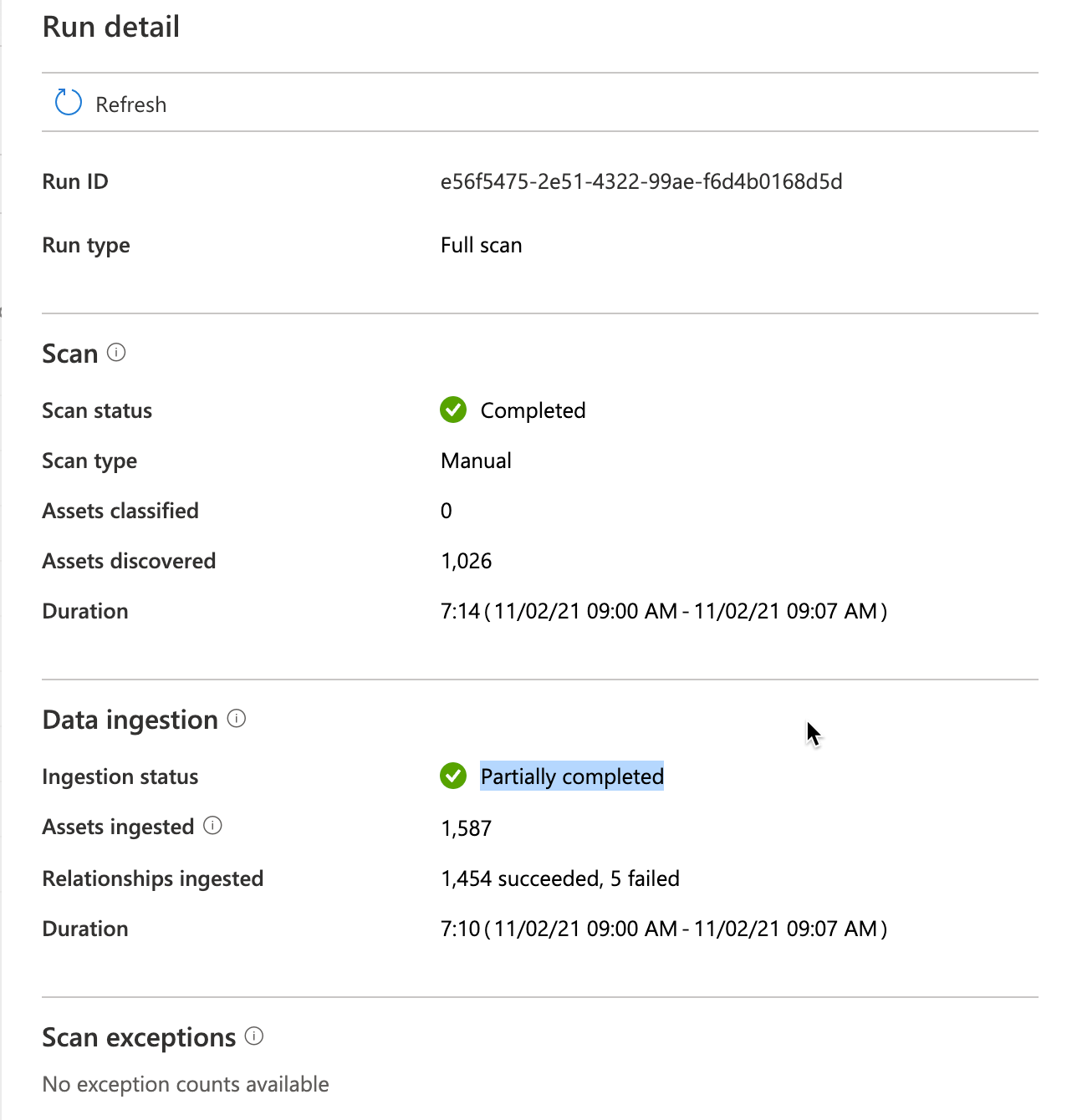
Task: Click the circular Refresh arrow icon
Action: pyautogui.click(x=67, y=102)
